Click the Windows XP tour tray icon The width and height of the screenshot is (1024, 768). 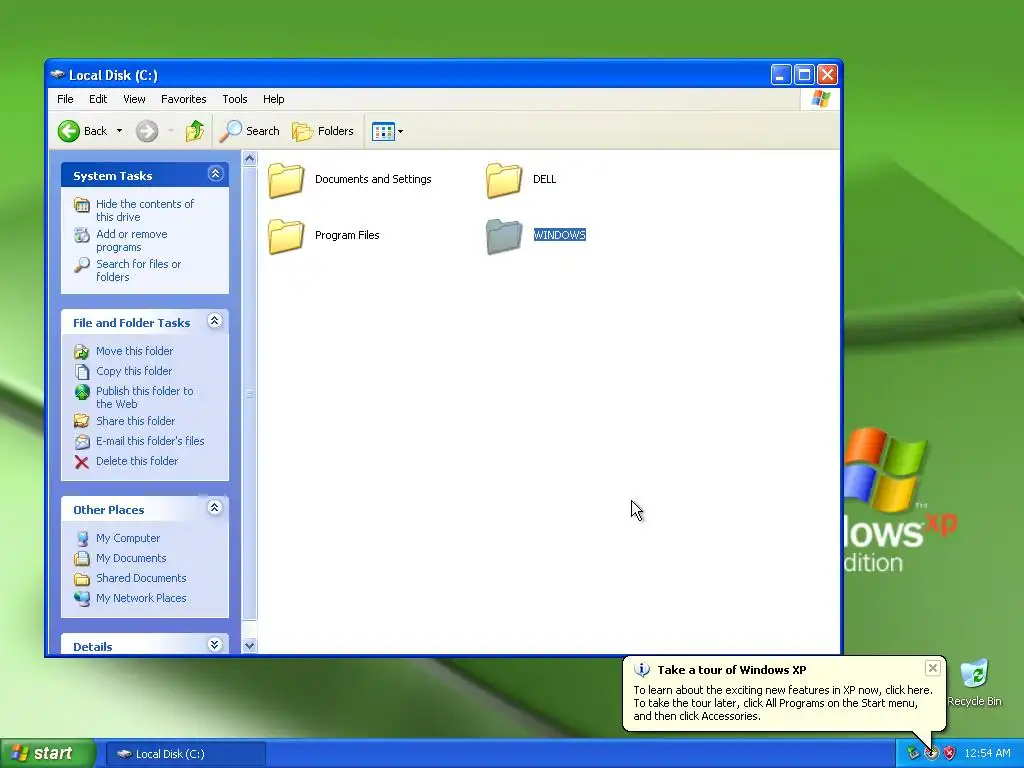[x=931, y=754]
